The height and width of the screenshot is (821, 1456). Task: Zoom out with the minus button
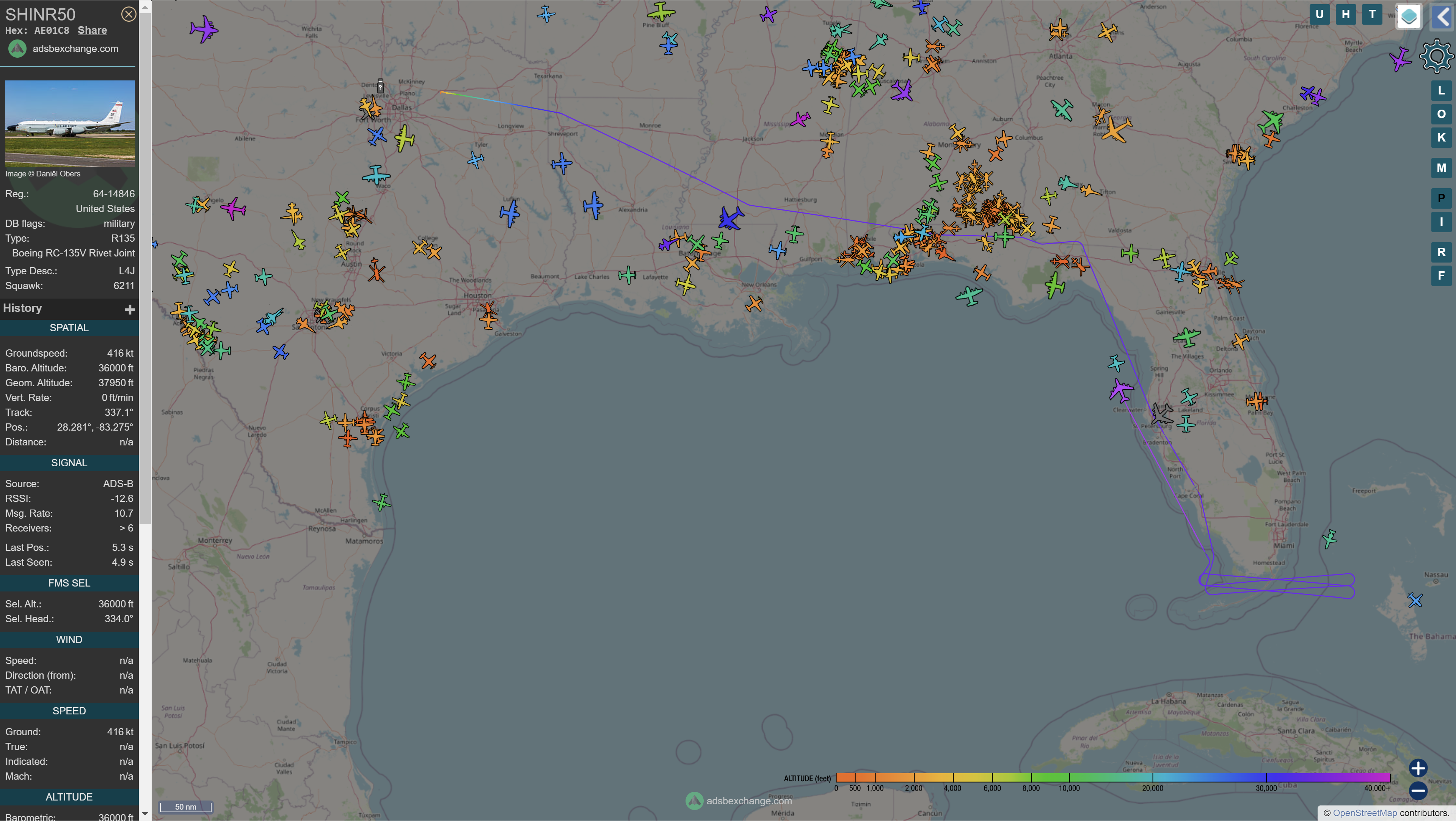(x=1418, y=791)
